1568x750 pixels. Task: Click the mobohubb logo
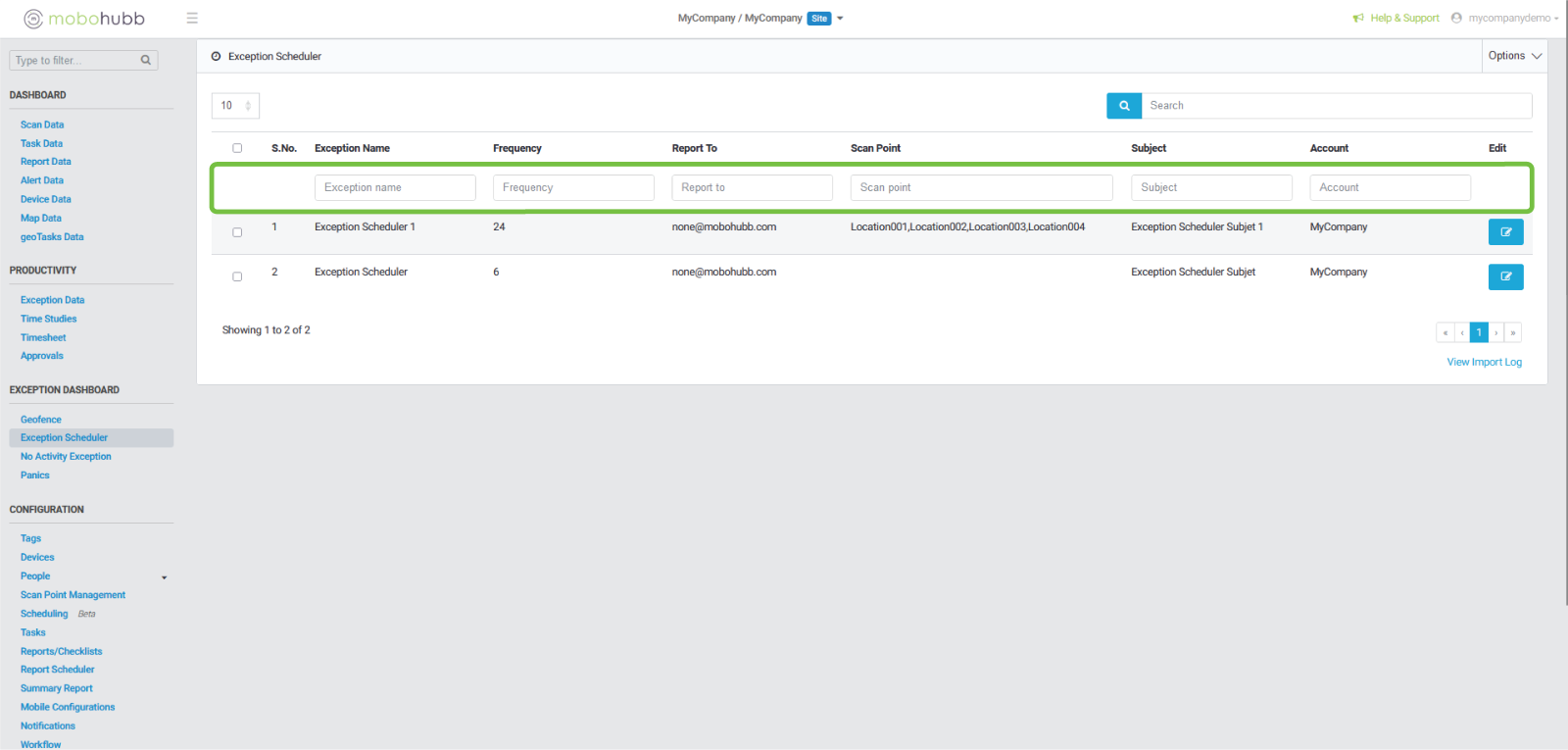[x=84, y=19]
